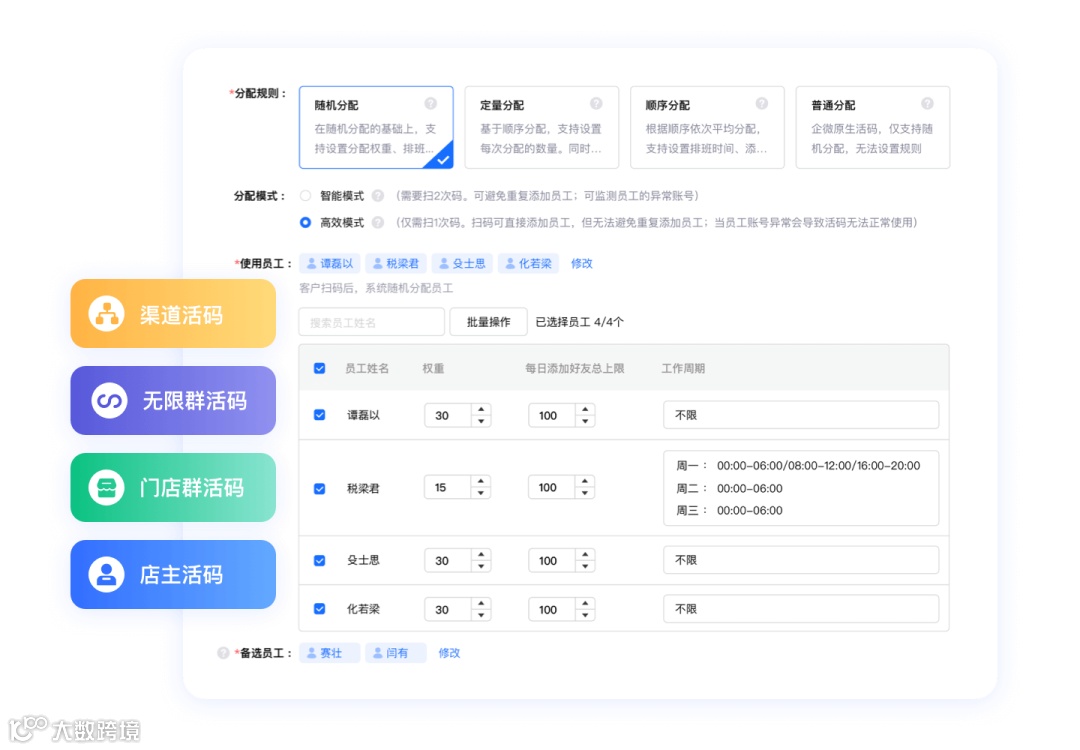Decrease 化若梁 daily friend limit with down stepper
1080x750 pixels.
coord(584,614)
